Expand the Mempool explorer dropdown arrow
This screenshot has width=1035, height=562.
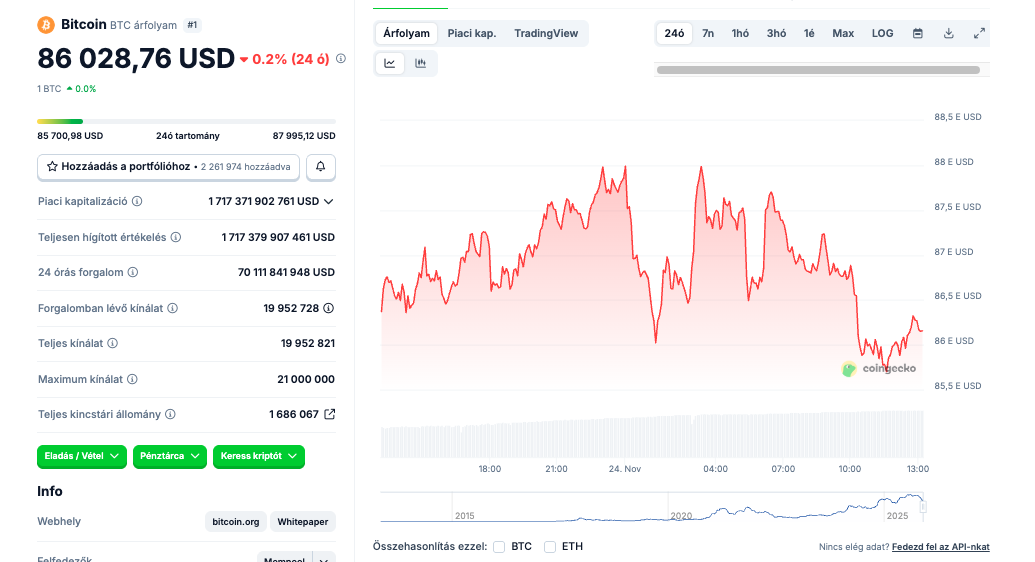[x=324, y=559]
